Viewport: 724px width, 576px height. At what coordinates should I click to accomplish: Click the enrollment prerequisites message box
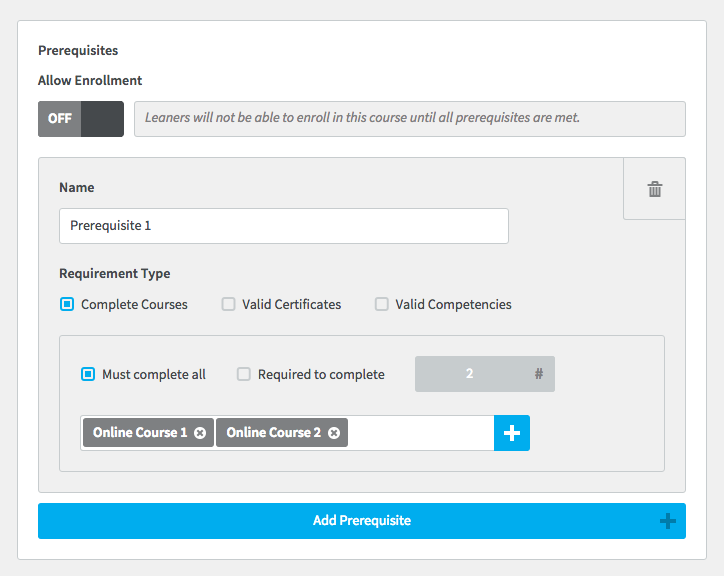tap(410, 119)
